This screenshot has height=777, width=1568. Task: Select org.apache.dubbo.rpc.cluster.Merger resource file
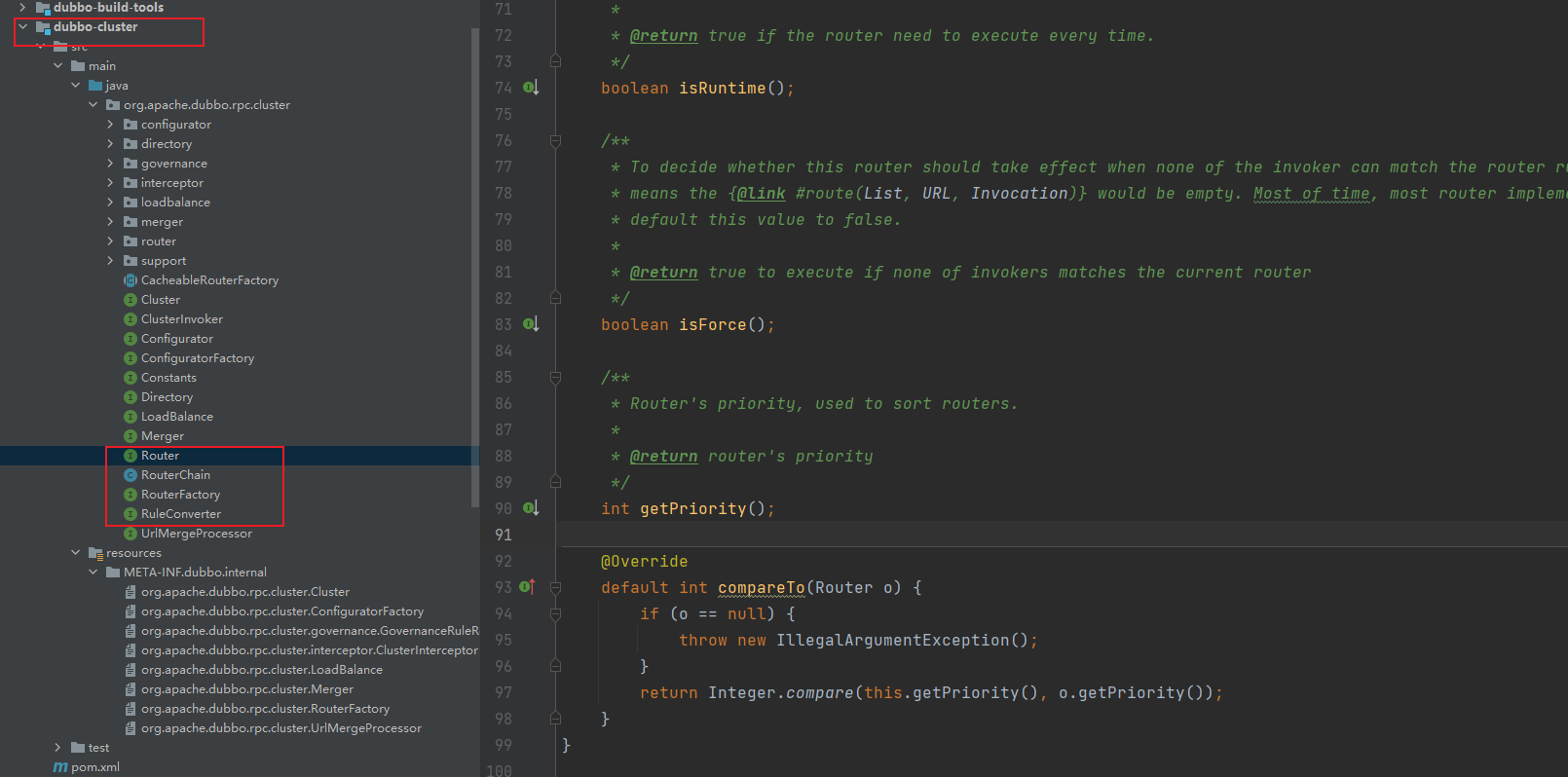247,689
